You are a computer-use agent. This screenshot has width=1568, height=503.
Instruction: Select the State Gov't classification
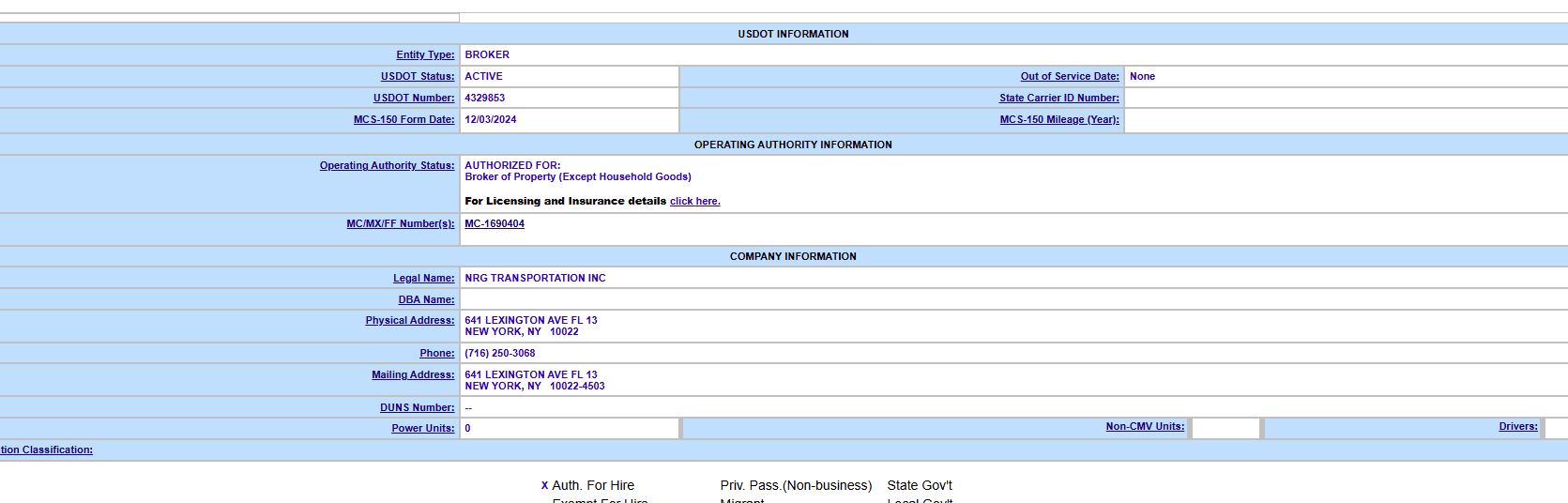tap(920, 486)
